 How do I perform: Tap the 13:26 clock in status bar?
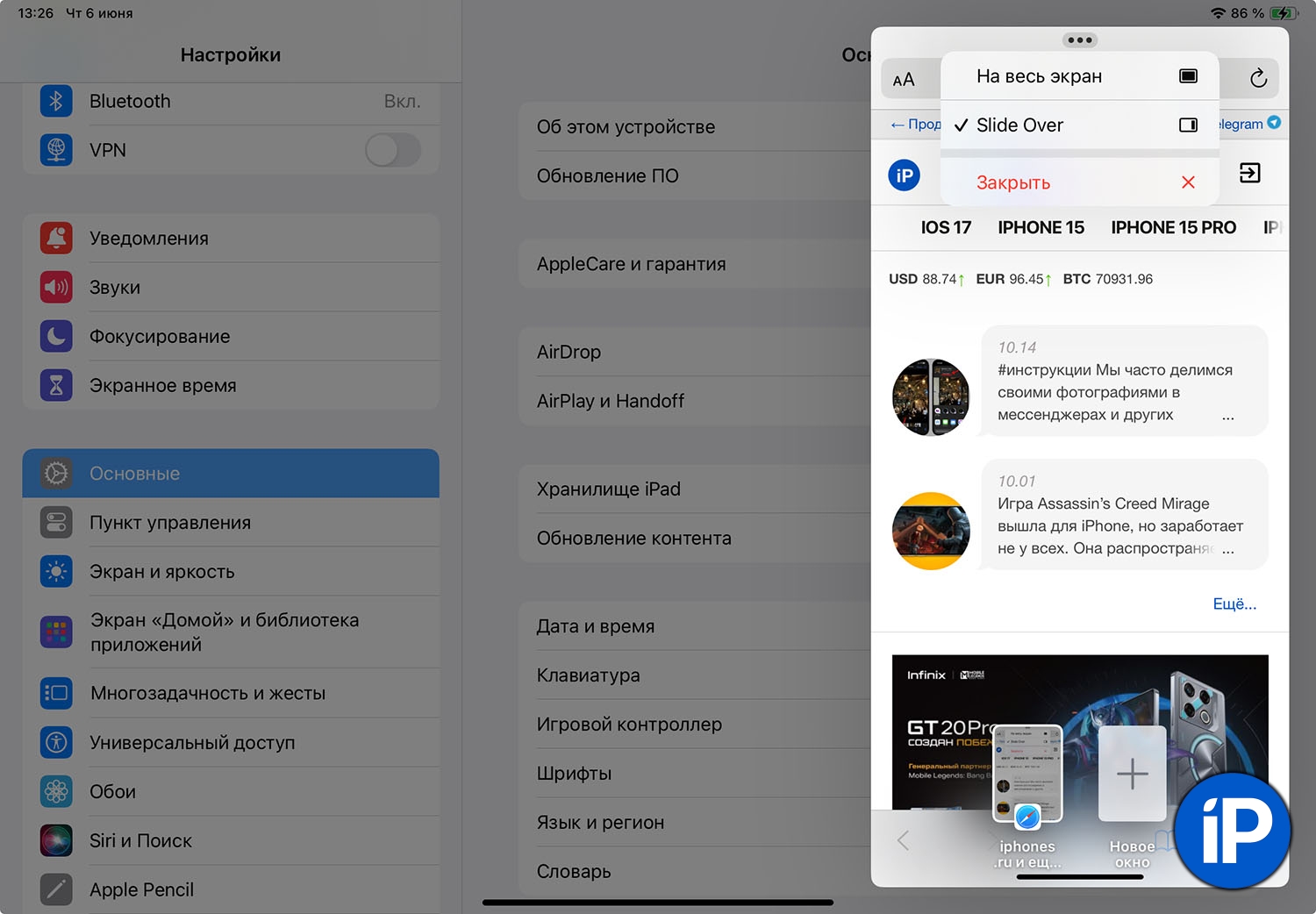pyautogui.click(x=36, y=13)
